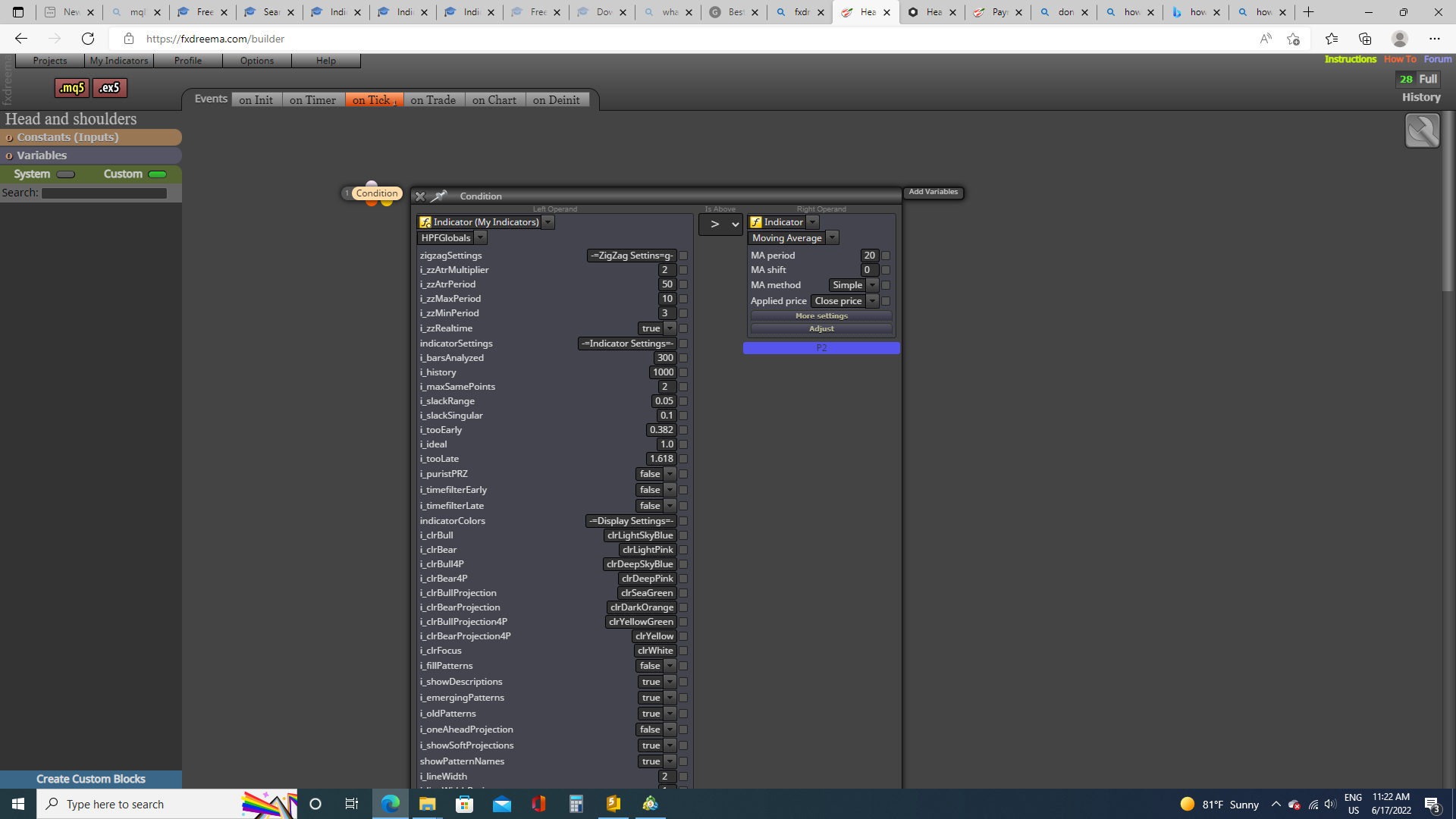
Task: Open a new browser tab with plus icon
Action: (1308, 12)
